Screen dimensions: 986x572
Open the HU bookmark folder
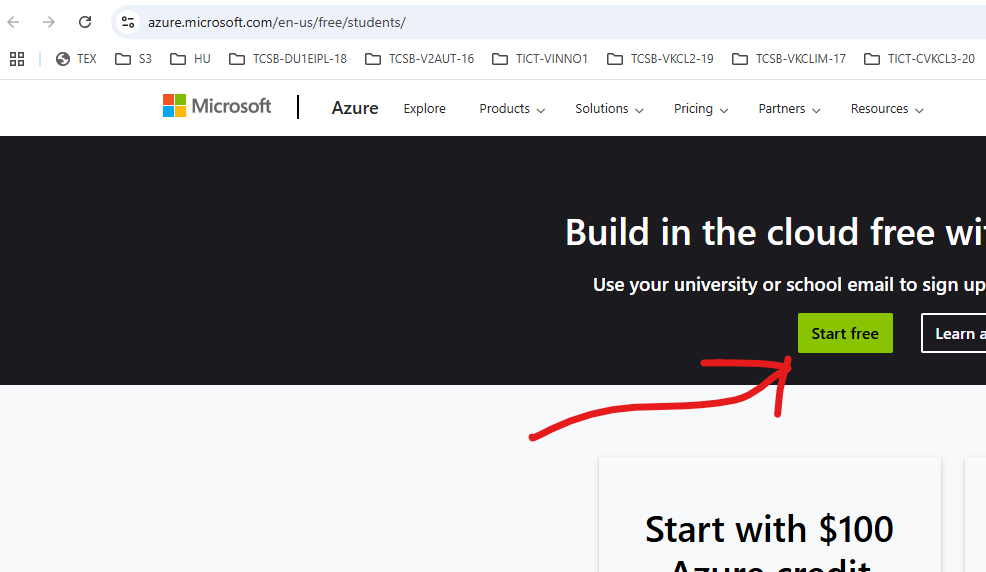pos(191,59)
